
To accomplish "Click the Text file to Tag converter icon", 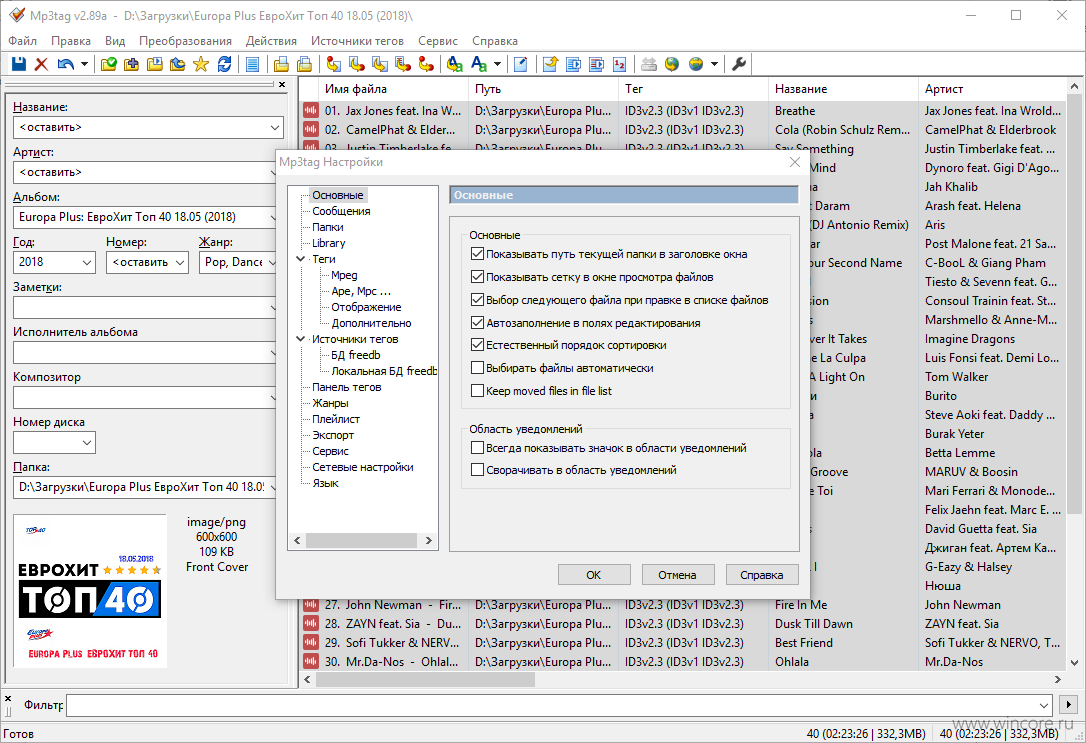I will (x=402, y=64).
